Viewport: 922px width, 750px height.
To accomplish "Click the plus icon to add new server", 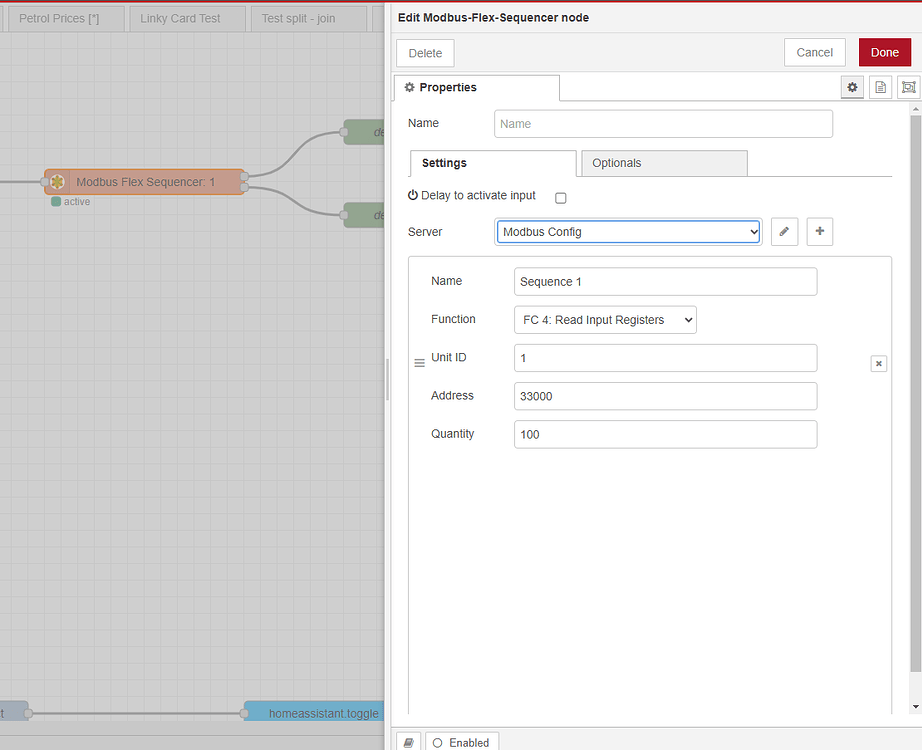I will [x=819, y=231].
